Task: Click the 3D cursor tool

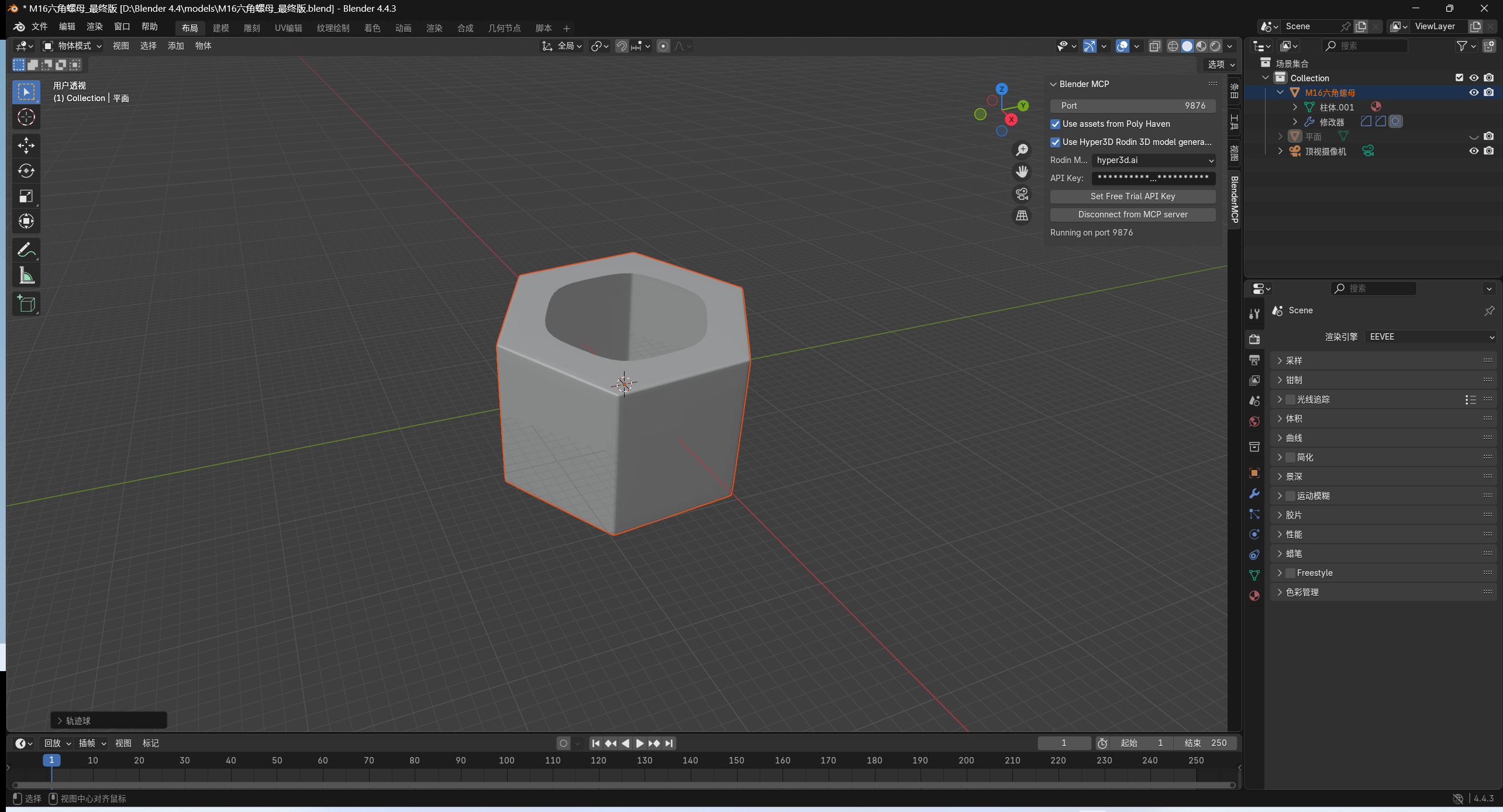Action: click(x=26, y=118)
